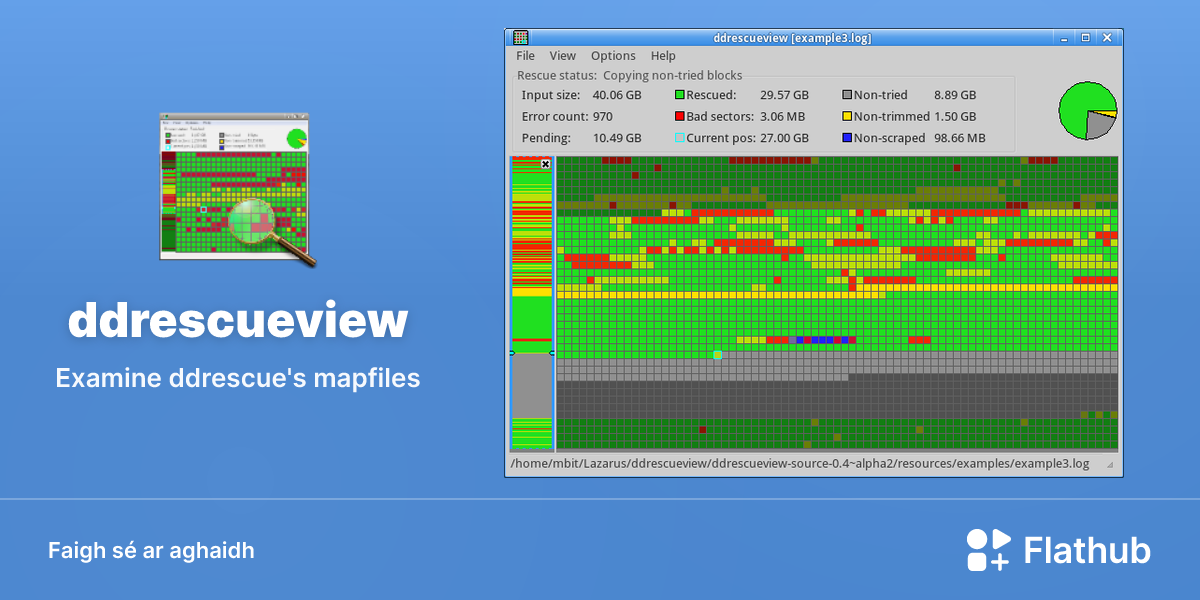The height and width of the screenshot is (600, 1200).
Task: Open the Options menu
Action: (x=613, y=56)
